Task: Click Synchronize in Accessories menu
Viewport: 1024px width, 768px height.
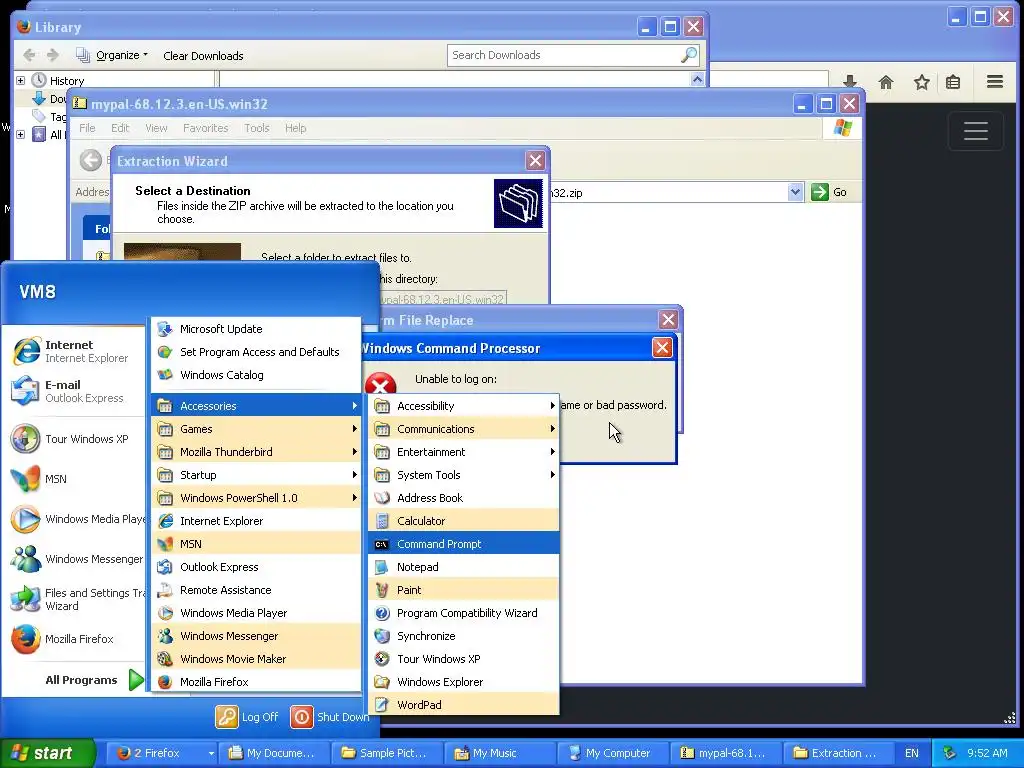Action: click(464, 636)
